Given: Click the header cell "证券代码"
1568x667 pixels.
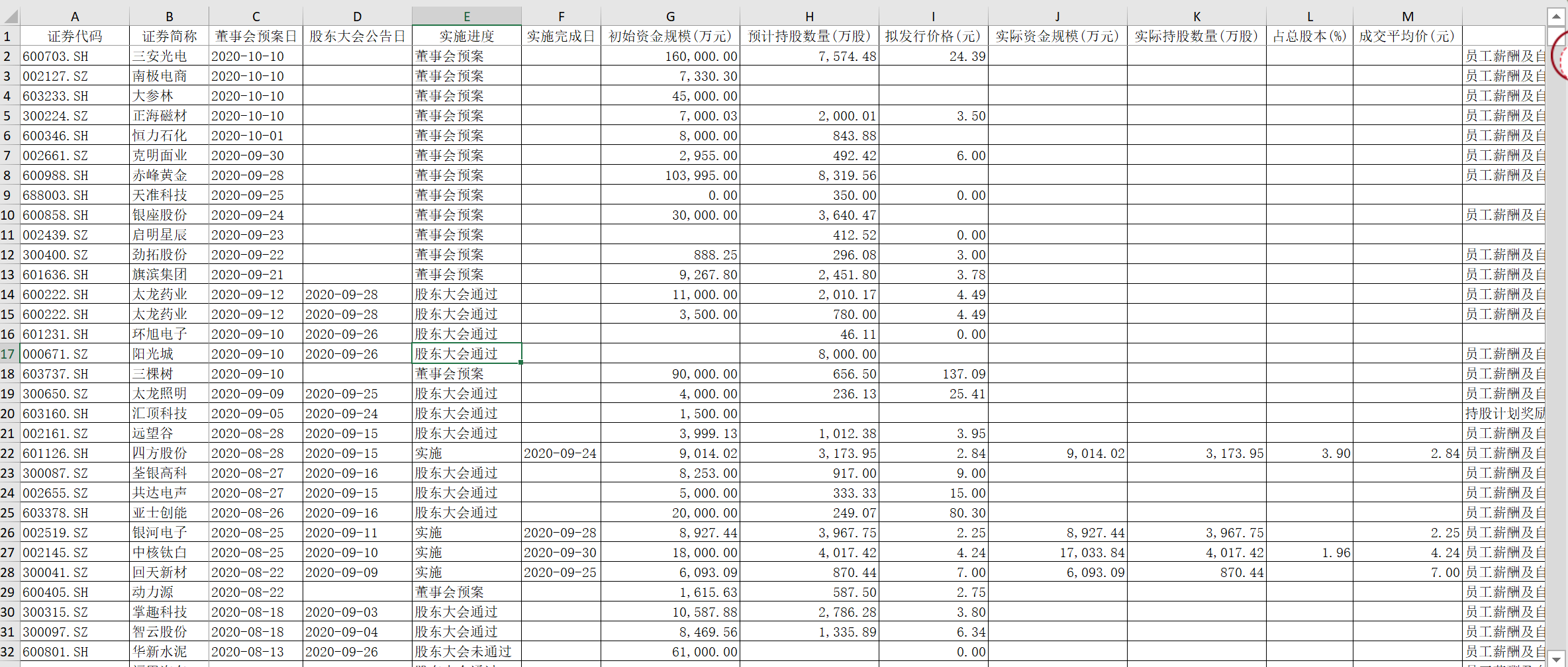Looking at the screenshot, I should (75, 36).
